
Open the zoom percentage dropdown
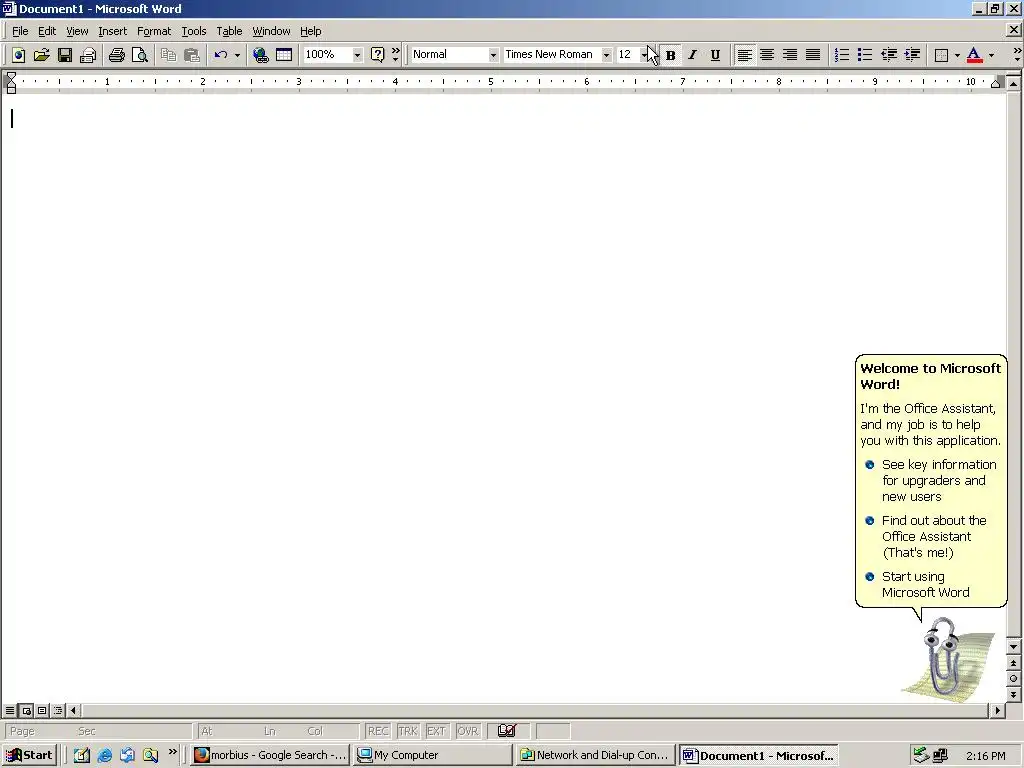[357, 55]
